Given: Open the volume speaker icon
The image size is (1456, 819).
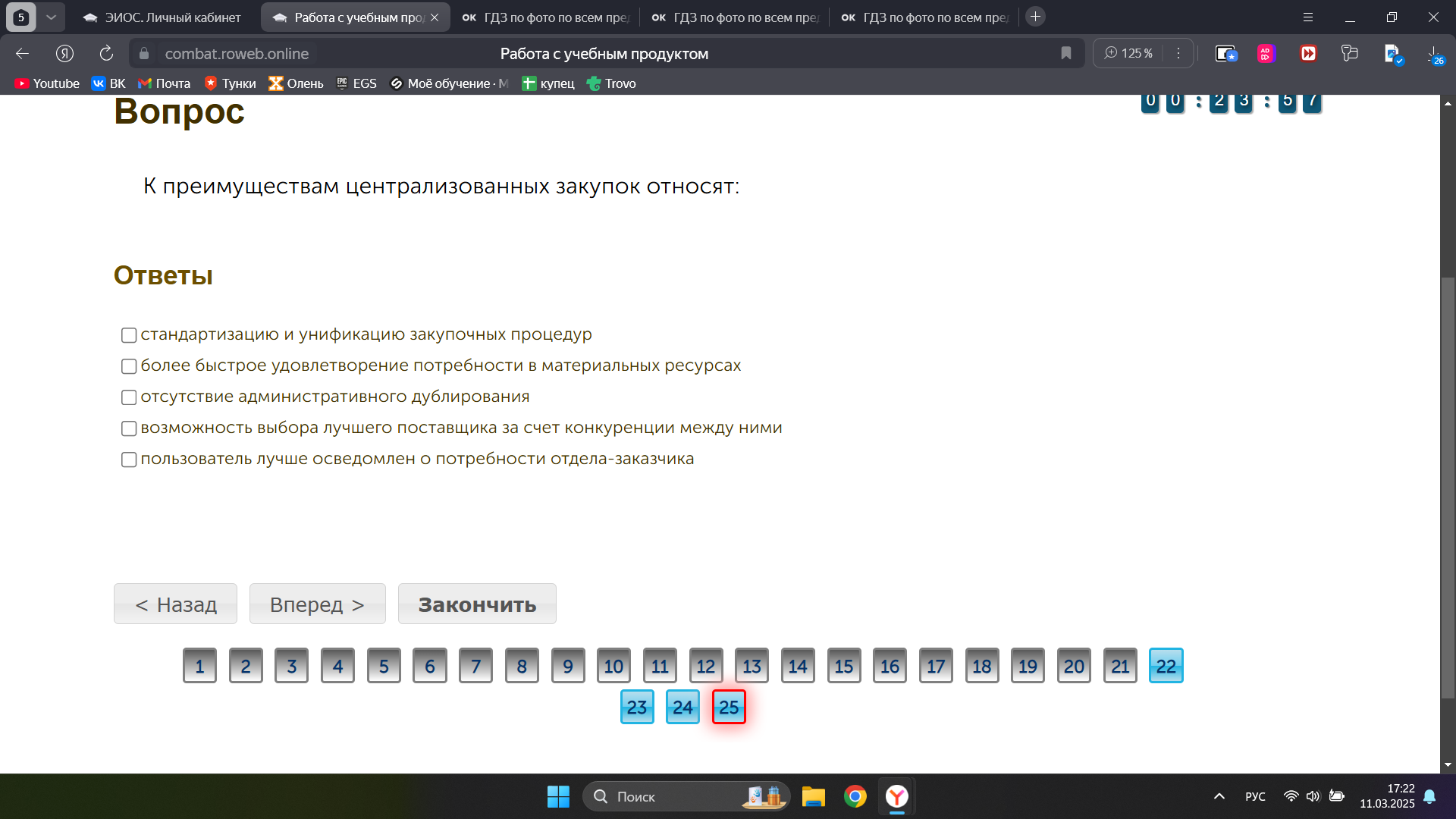Looking at the screenshot, I should tap(1313, 796).
